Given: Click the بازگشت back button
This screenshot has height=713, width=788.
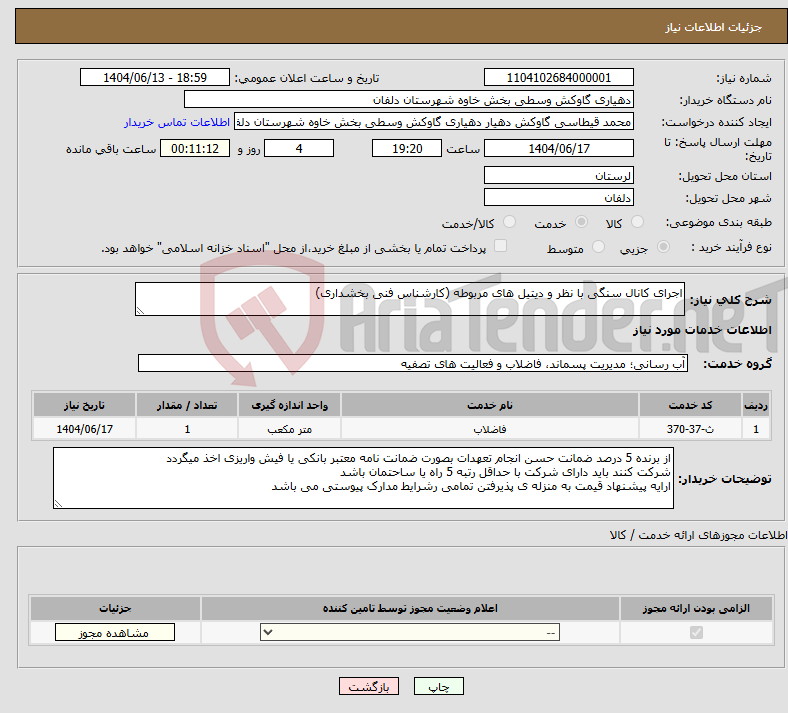Looking at the screenshot, I should (x=369, y=686).
